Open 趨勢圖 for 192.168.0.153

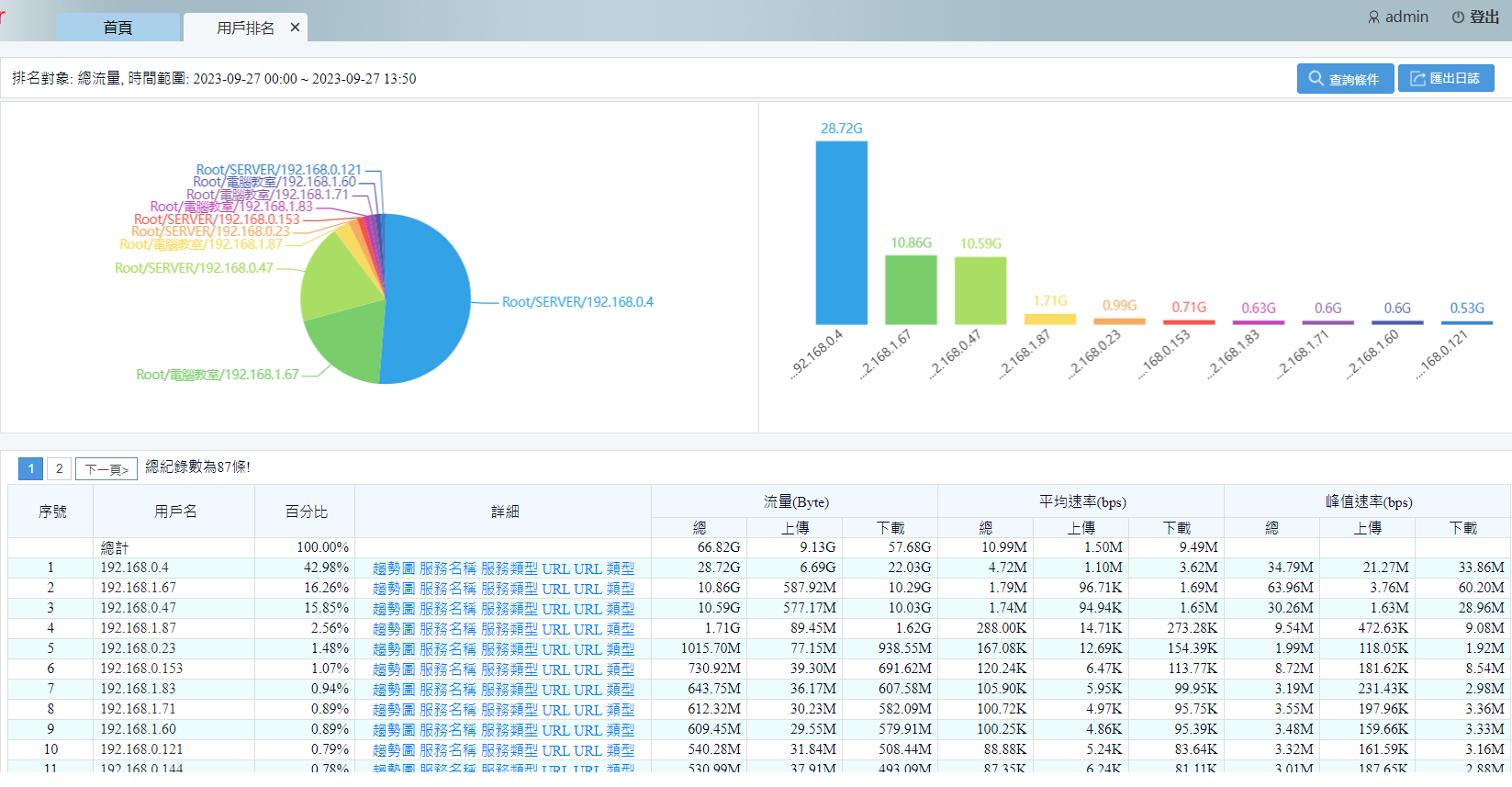click(x=394, y=669)
